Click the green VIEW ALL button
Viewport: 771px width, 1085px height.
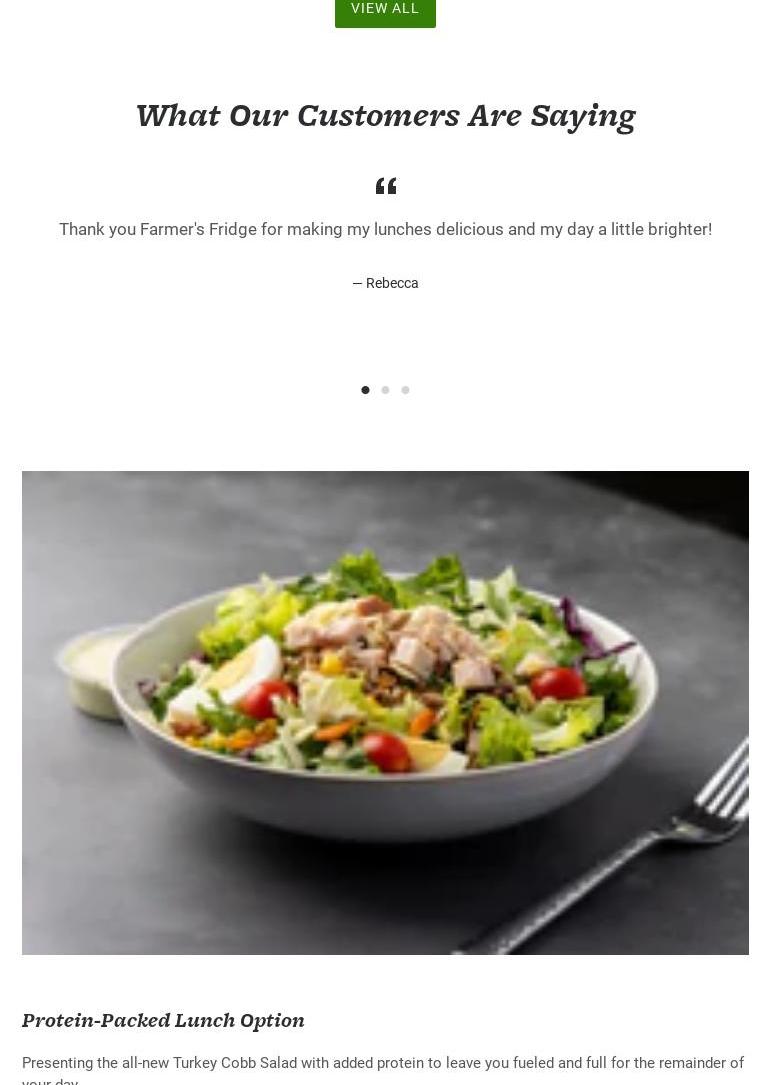[385, 11]
